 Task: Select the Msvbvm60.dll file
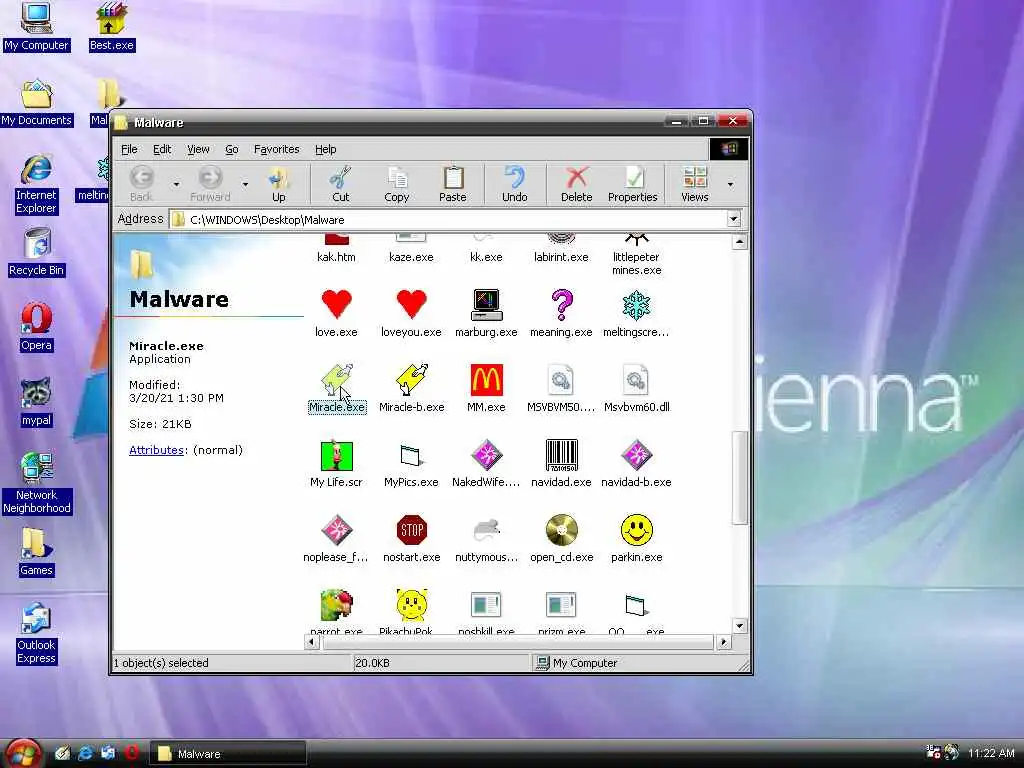[x=636, y=388]
